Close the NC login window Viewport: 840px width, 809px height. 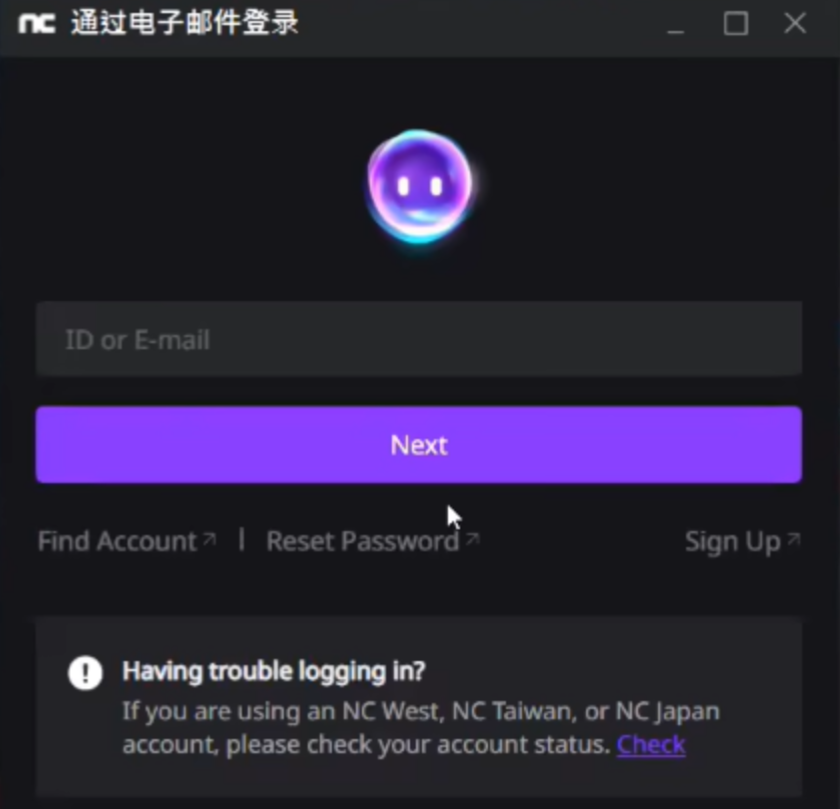point(795,24)
